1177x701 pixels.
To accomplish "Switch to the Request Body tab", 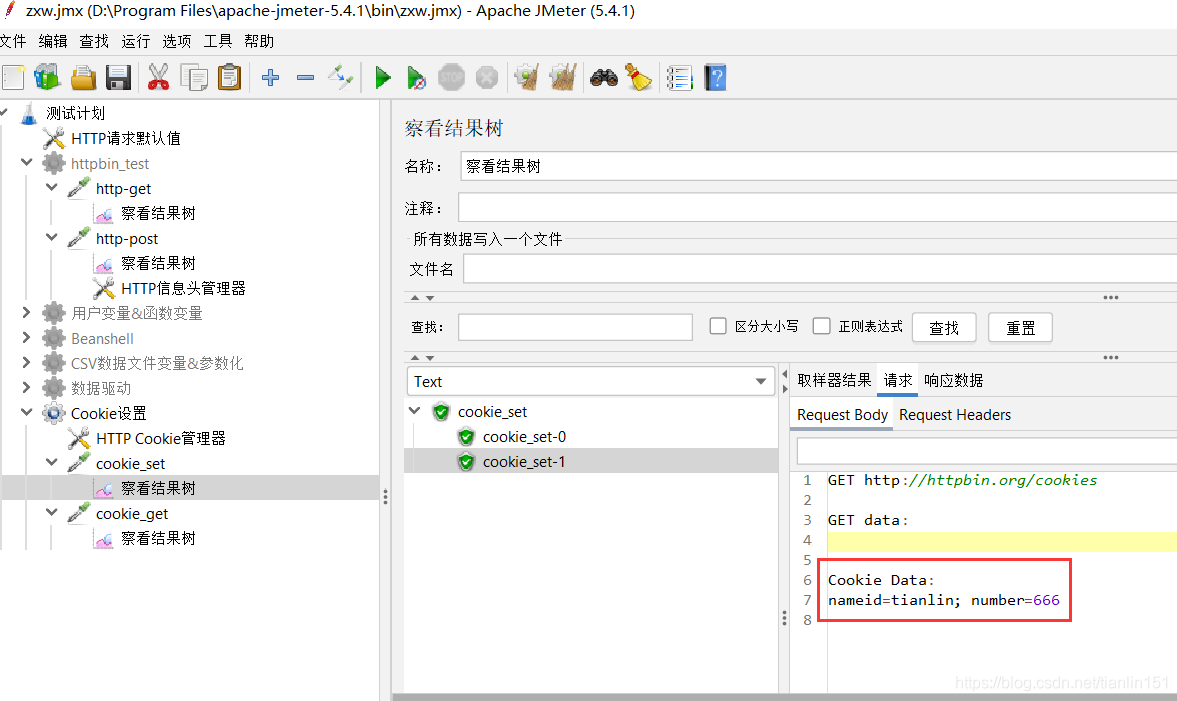I will 842,415.
